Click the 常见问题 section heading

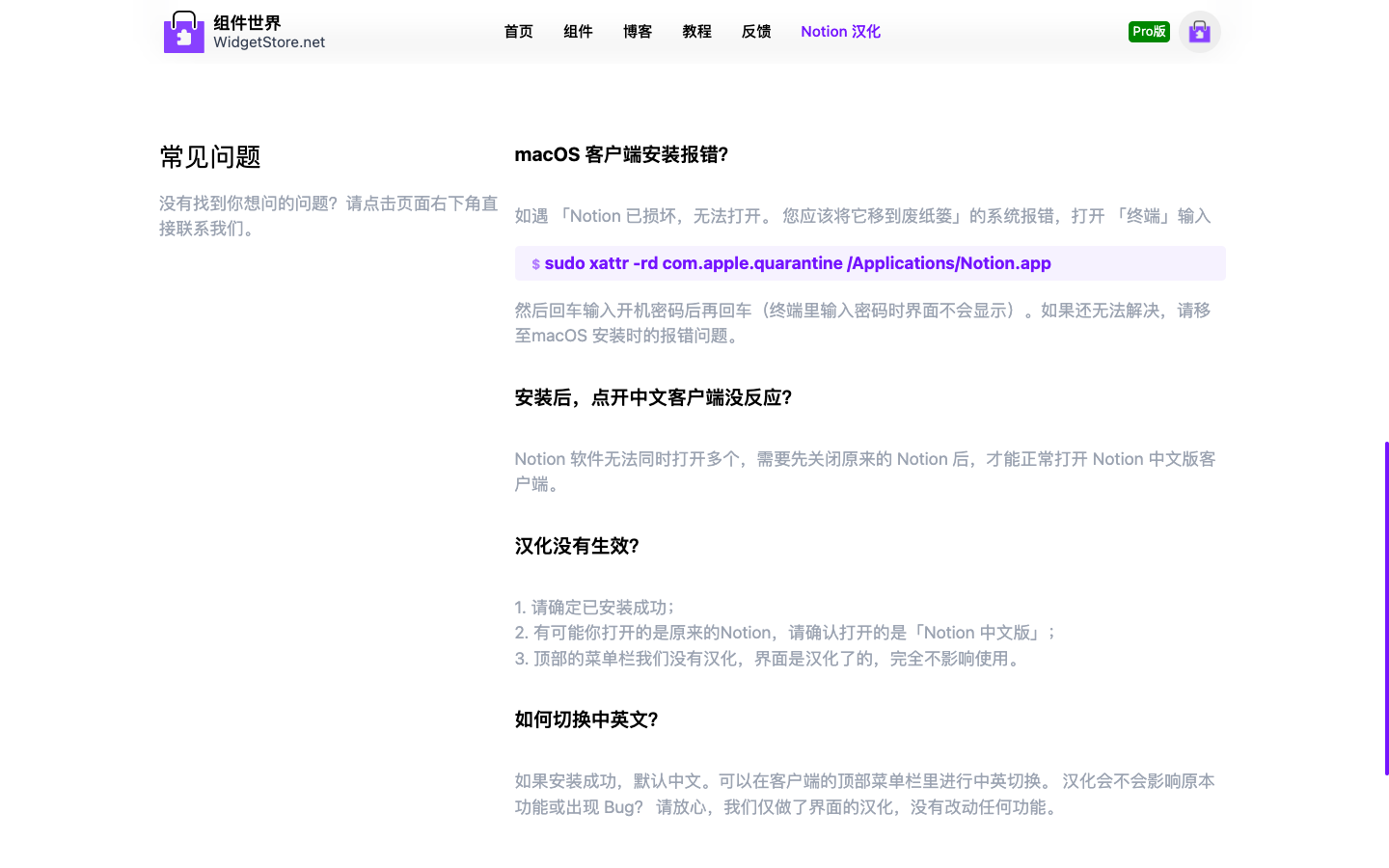click(x=210, y=156)
